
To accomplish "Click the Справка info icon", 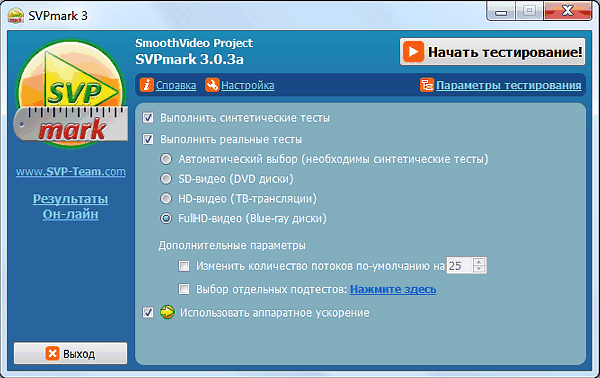I will (147, 85).
